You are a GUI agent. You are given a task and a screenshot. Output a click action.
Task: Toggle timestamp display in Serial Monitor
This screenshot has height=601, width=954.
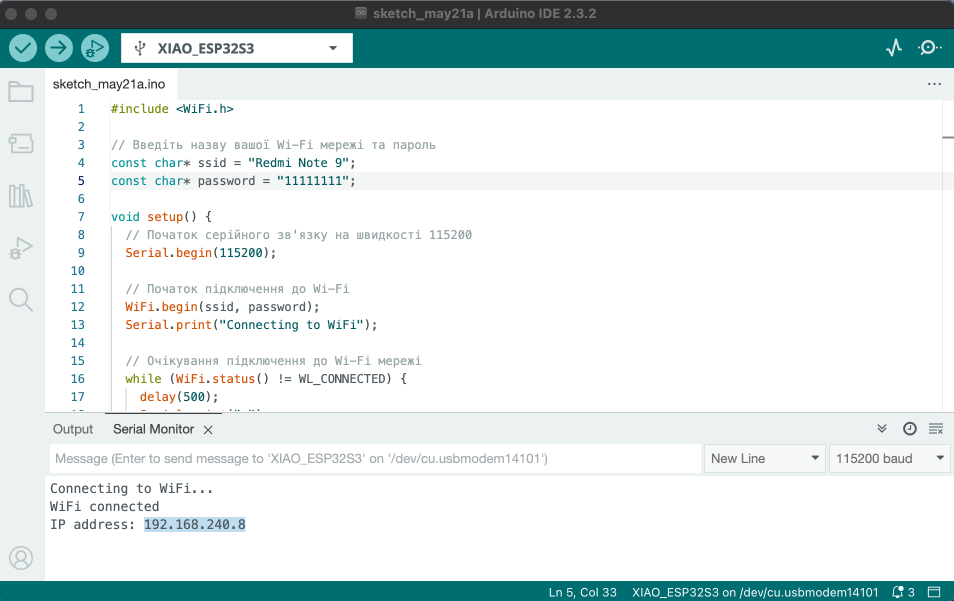pos(909,429)
